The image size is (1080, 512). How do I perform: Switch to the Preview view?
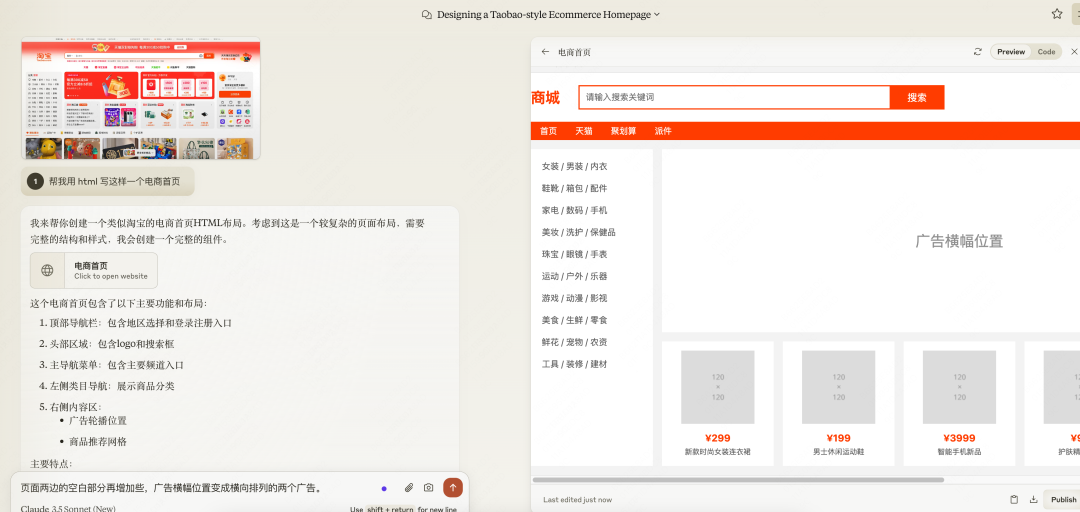click(1010, 52)
